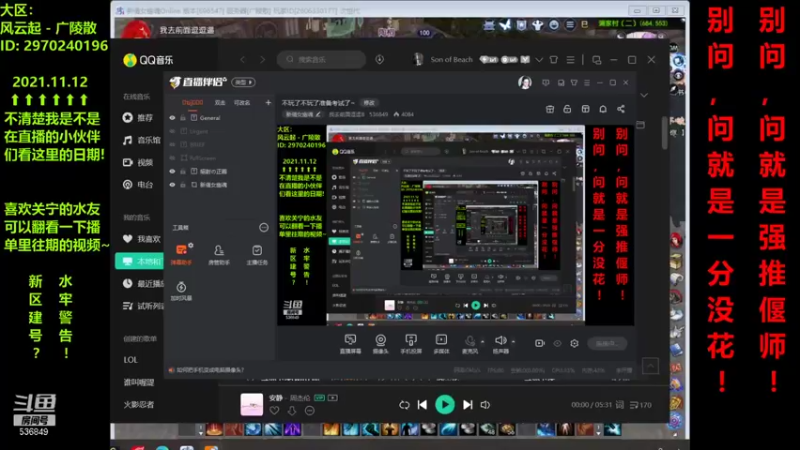Viewport: 800px width, 450px height.
Task: Select the General source row
Action: tap(220, 118)
